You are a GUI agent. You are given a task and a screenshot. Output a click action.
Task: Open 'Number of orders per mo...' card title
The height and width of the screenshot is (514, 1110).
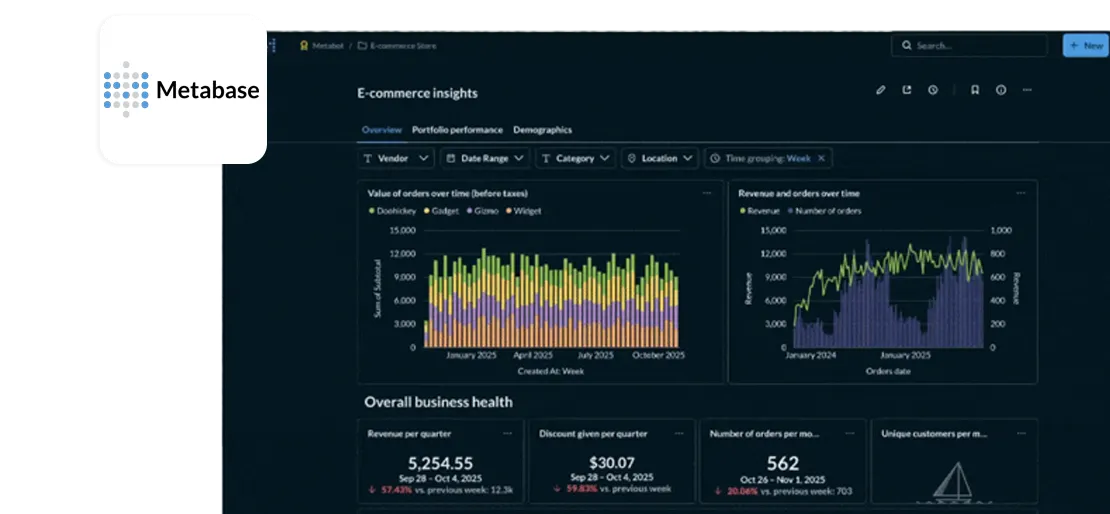765,433
